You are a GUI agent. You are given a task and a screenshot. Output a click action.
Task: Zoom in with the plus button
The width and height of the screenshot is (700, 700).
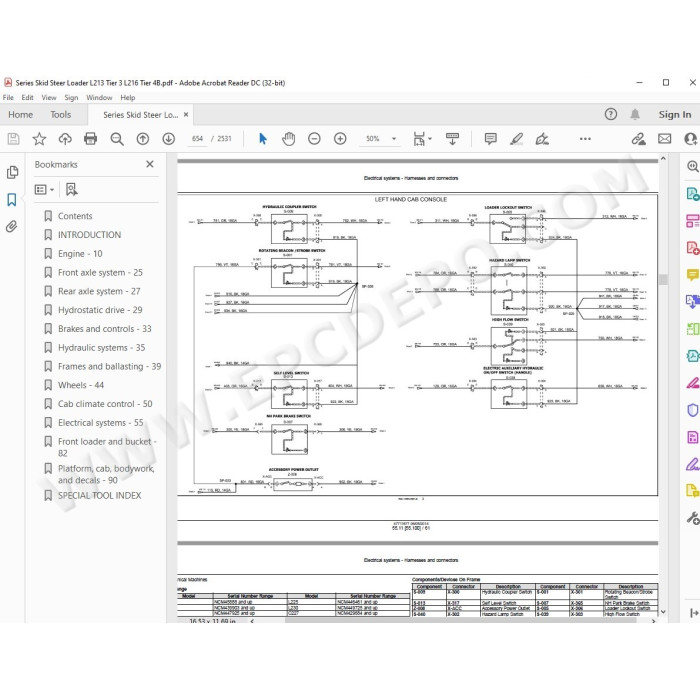[x=340, y=139]
